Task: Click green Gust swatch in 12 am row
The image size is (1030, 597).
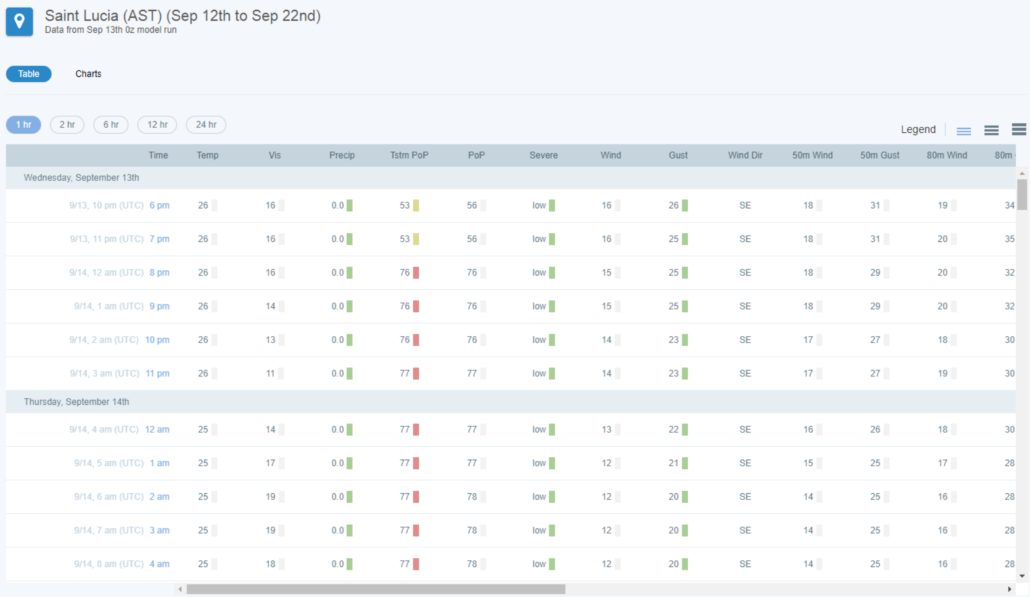Action: coord(684,430)
